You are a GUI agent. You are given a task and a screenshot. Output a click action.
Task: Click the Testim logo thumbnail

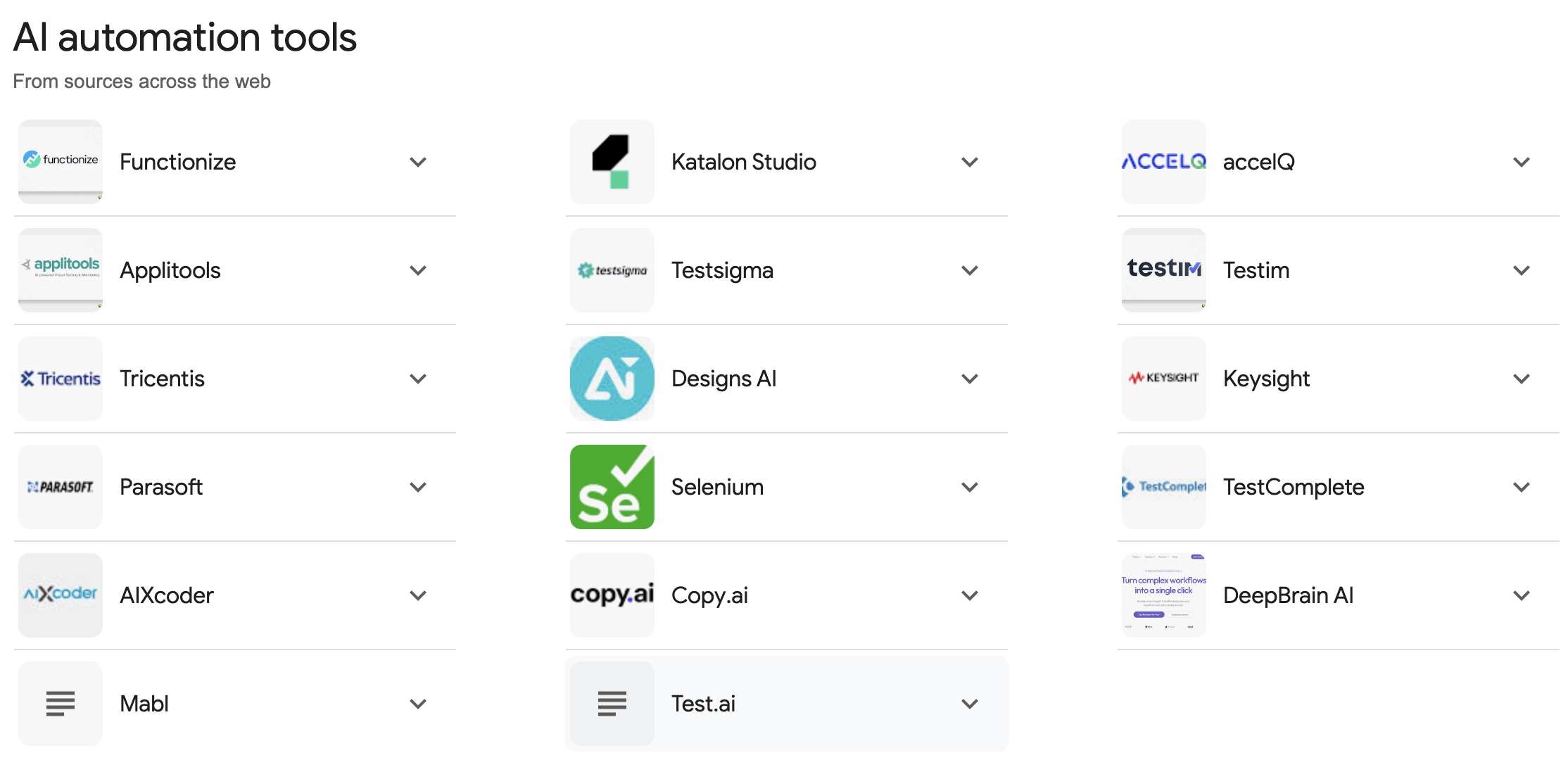pyautogui.click(x=1164, y=270)
